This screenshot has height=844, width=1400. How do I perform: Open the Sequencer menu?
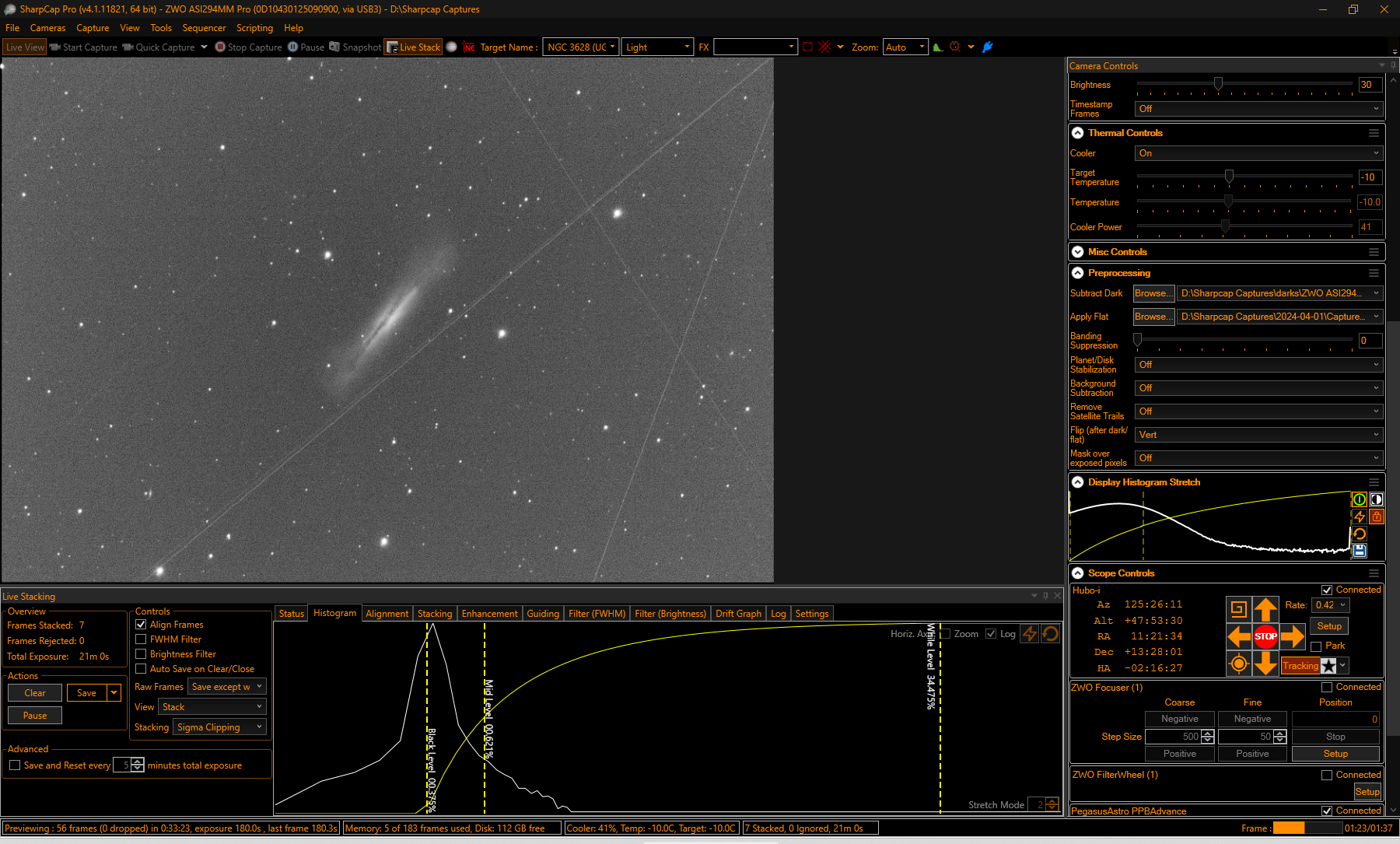point(204,28)
